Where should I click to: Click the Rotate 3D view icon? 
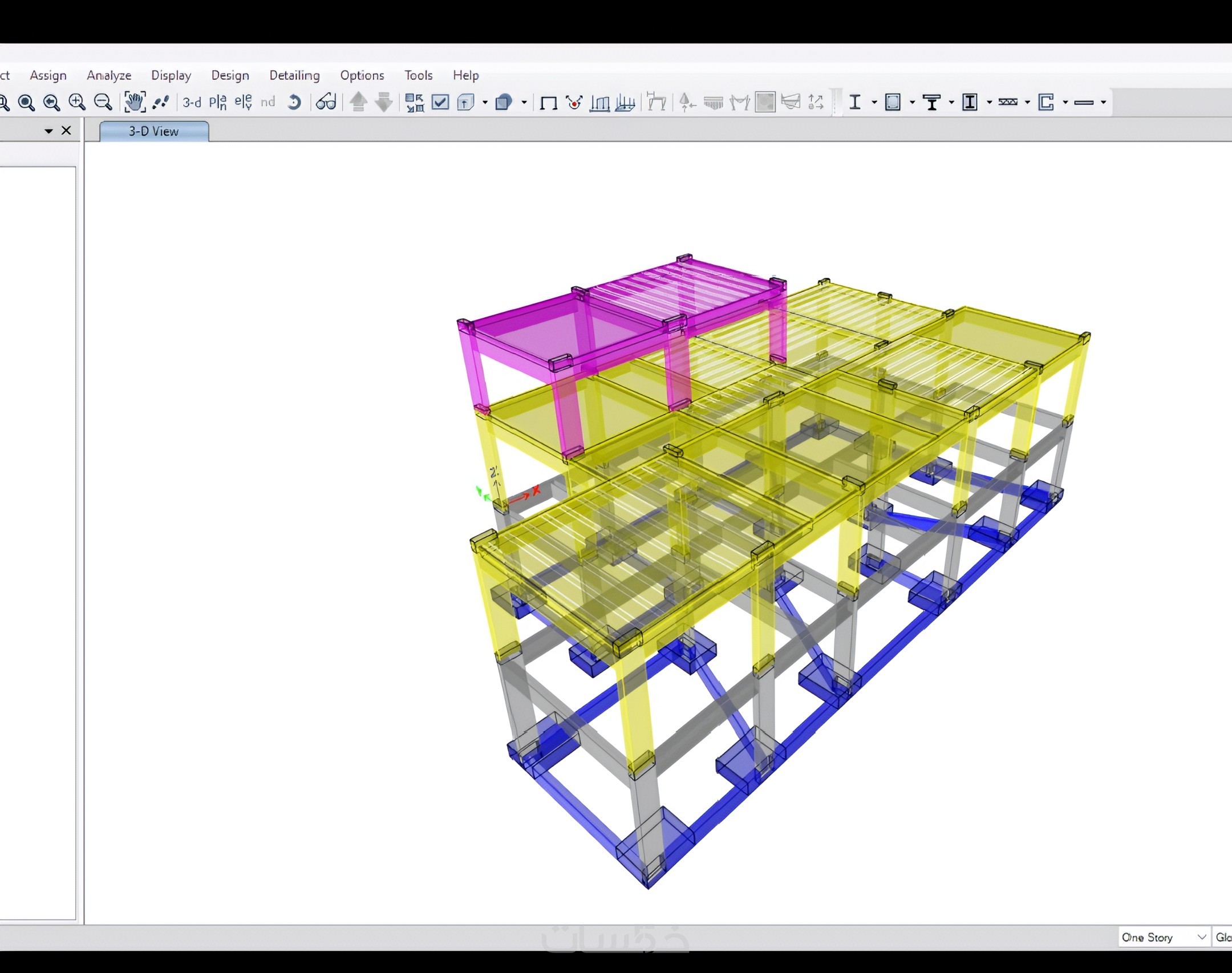point(294,102)
